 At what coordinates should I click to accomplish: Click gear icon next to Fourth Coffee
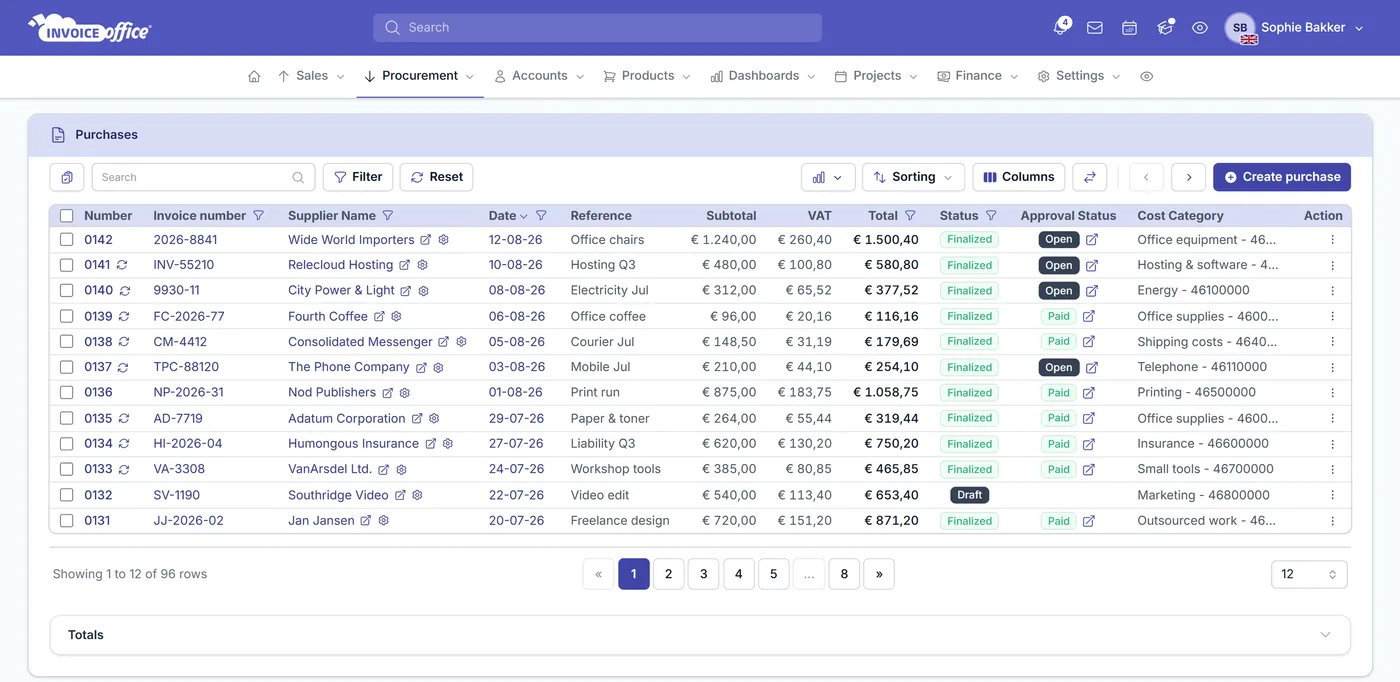pos(397,316)
